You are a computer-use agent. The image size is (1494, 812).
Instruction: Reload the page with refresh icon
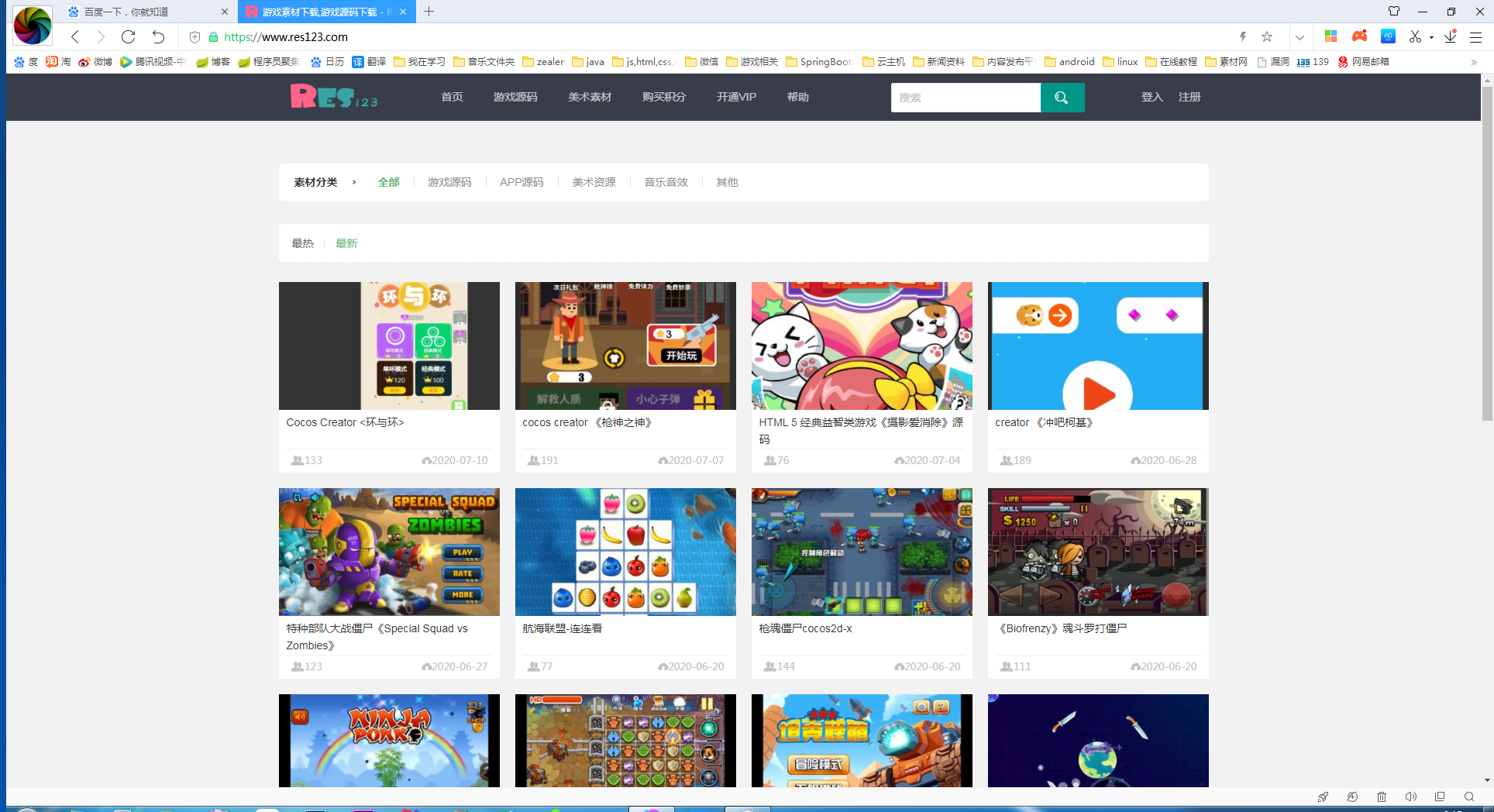pos(129,36)
